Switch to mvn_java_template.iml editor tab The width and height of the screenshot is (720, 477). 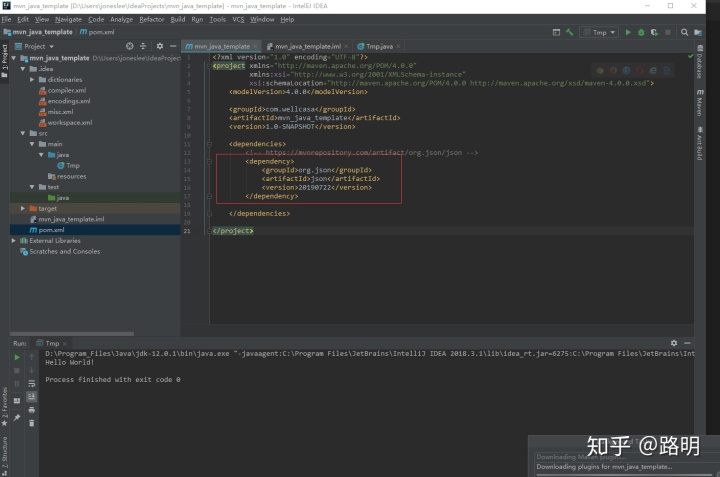coord(308,46)
